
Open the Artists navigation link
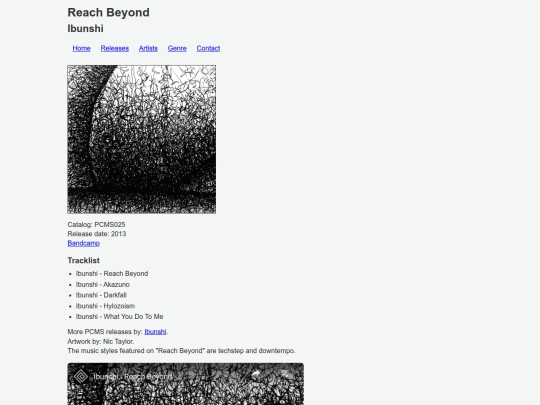click(x=148, y=48)
